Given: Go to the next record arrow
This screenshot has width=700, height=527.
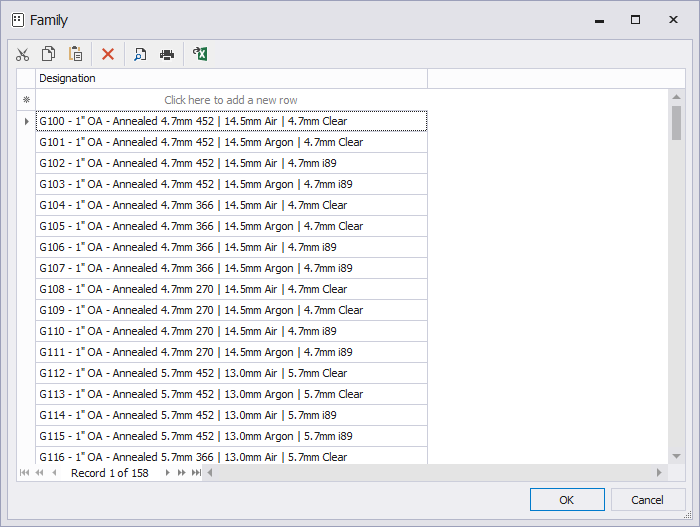Looking at the screenshot, I should click(167, 473).
